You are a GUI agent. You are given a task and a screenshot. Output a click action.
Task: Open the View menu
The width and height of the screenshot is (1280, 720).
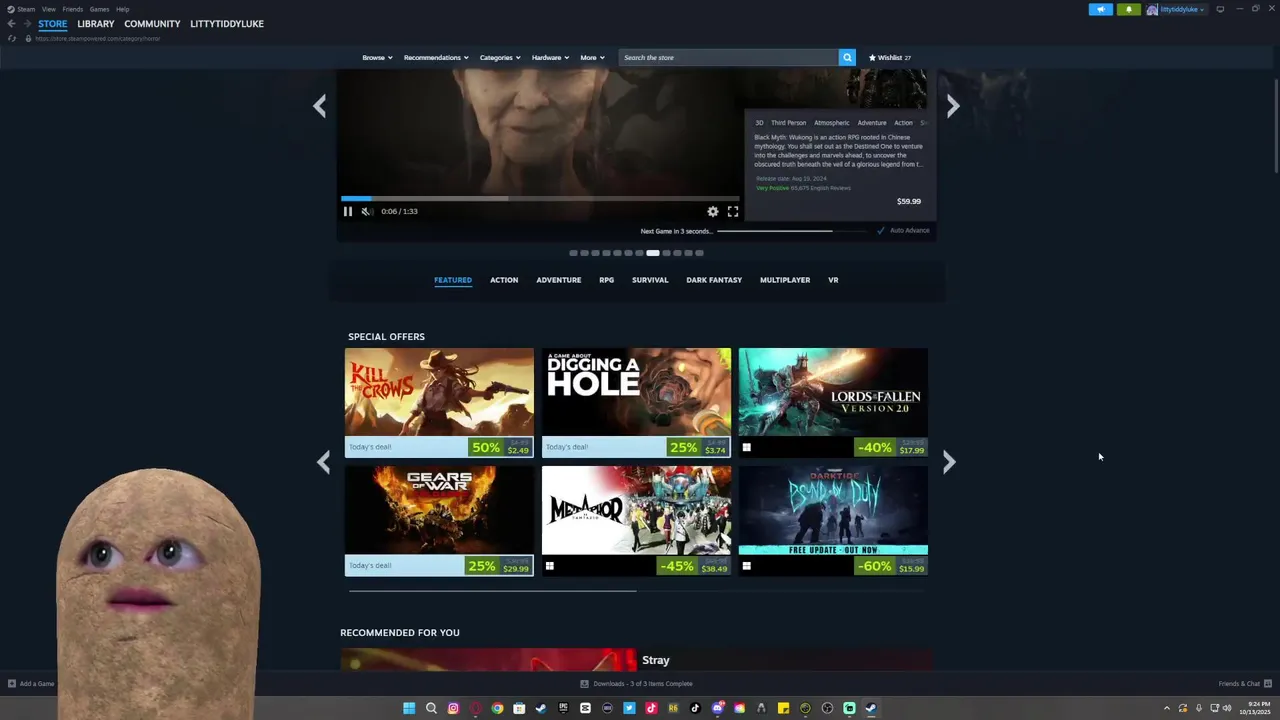pos(48,9)
